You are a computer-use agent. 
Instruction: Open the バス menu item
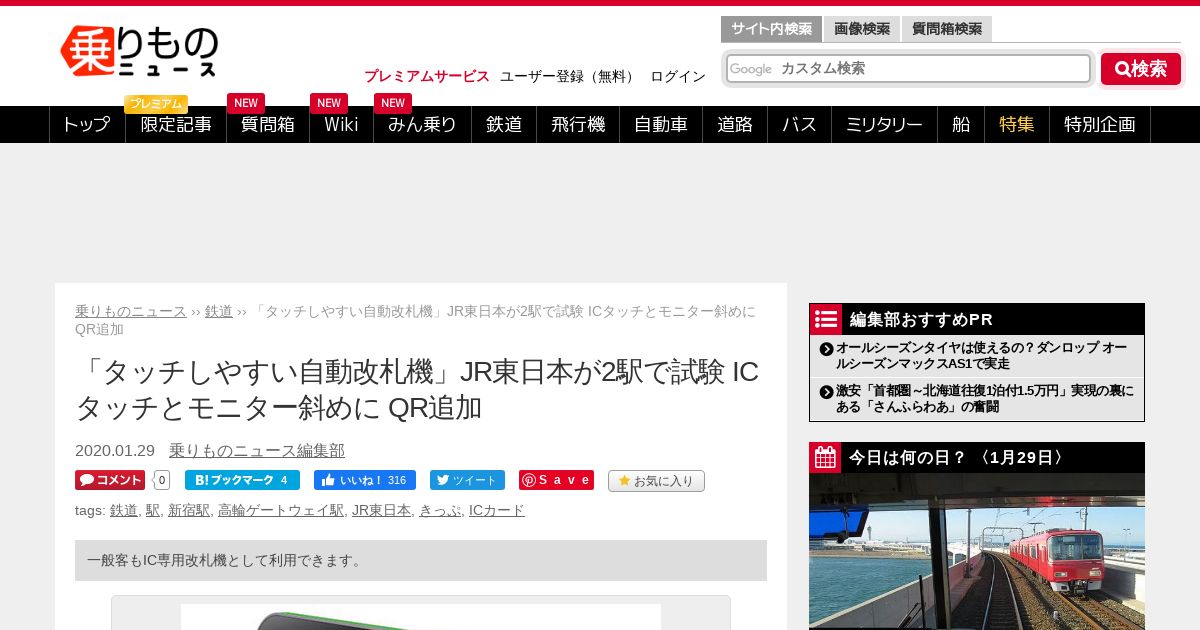coord(799,124)
